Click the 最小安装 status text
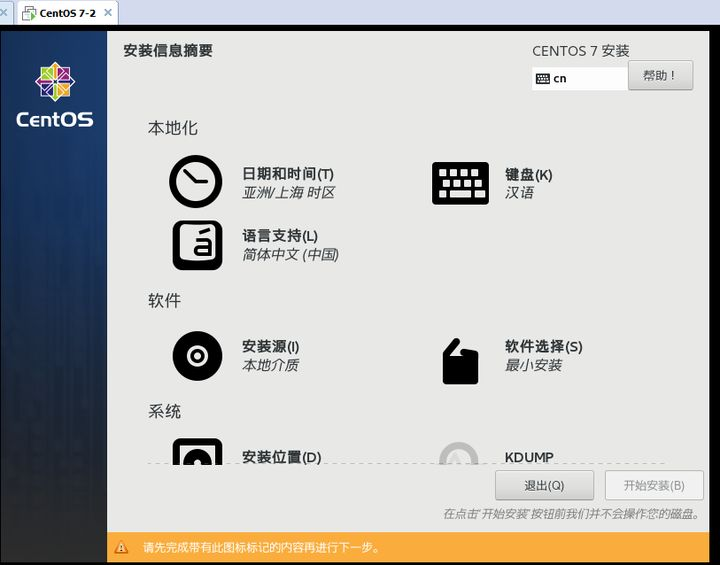 click(x=533, y=365)
